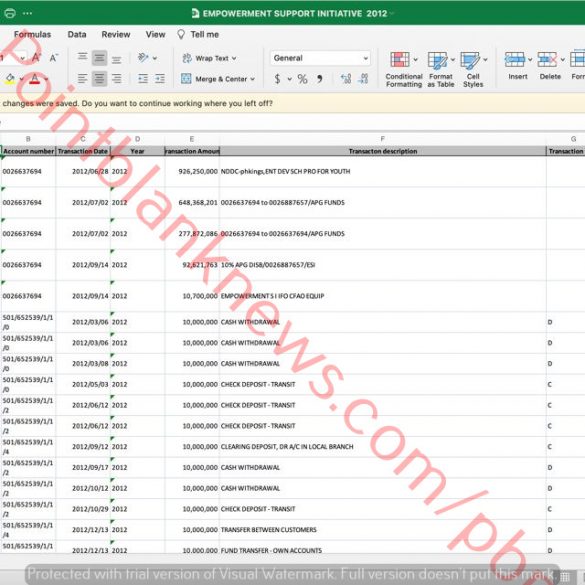The height and width of the screenshot is (585, 585).
Task: Expand the Merge & Center dropdown arrow
Action: click(x=253, y=79)
